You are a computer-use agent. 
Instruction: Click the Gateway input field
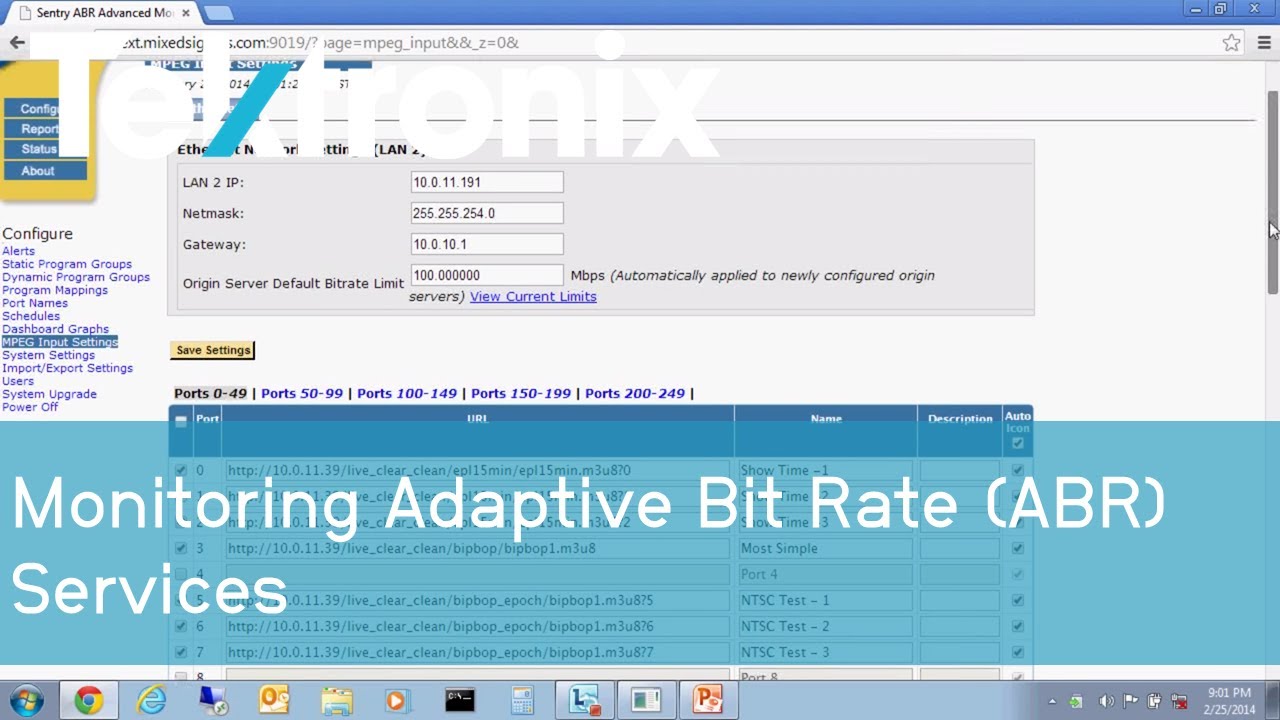[487, 244]
